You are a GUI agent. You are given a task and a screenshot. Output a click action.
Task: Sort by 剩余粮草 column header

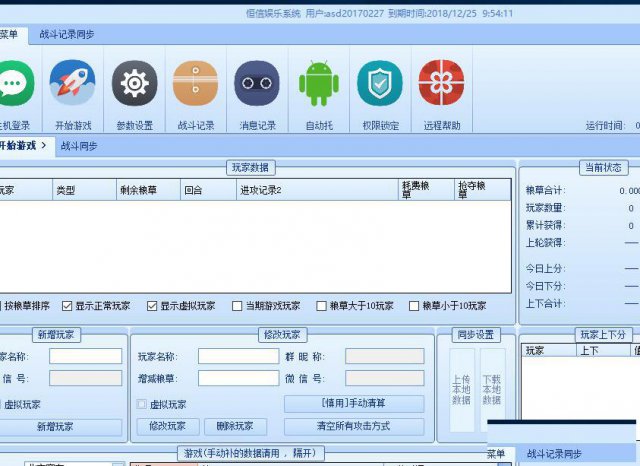pos(149,190)
